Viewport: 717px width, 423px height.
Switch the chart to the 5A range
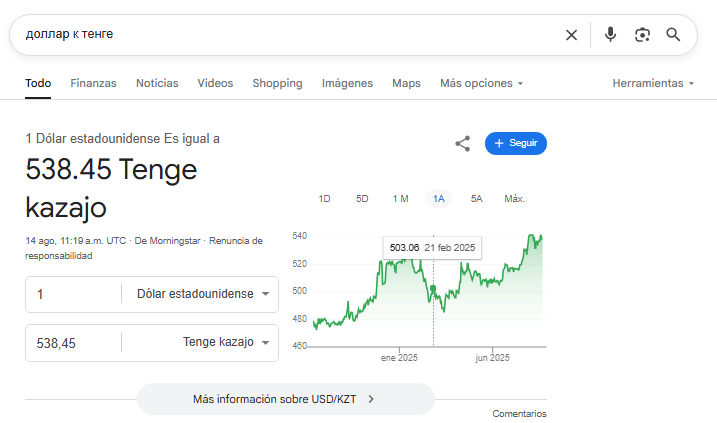click(x=476, y=199)
